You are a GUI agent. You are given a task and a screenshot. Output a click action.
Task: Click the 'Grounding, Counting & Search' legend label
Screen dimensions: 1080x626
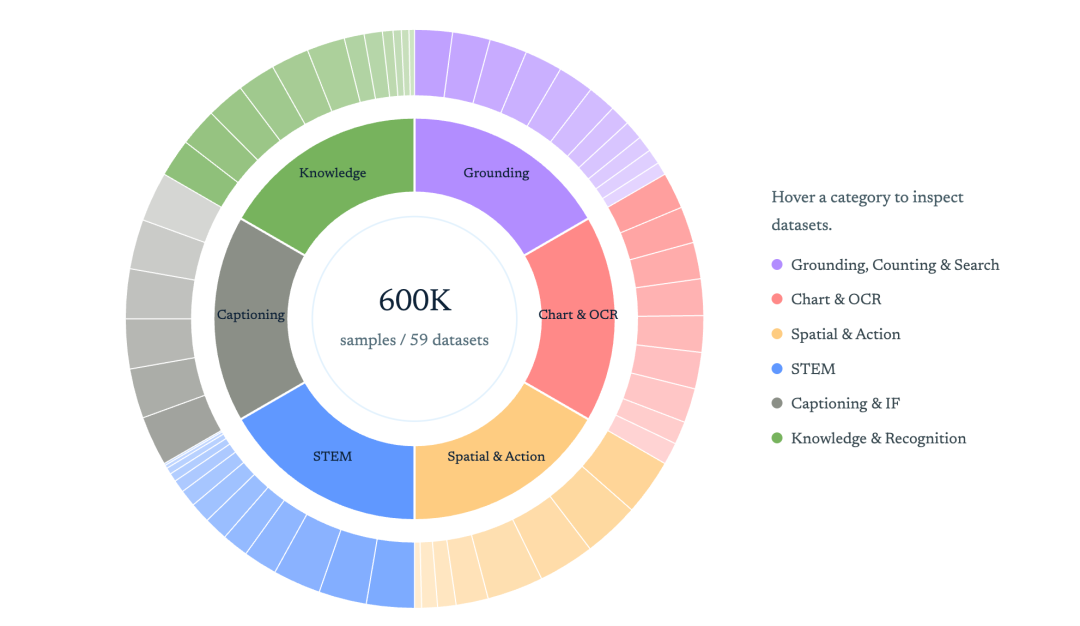point(895,265)
